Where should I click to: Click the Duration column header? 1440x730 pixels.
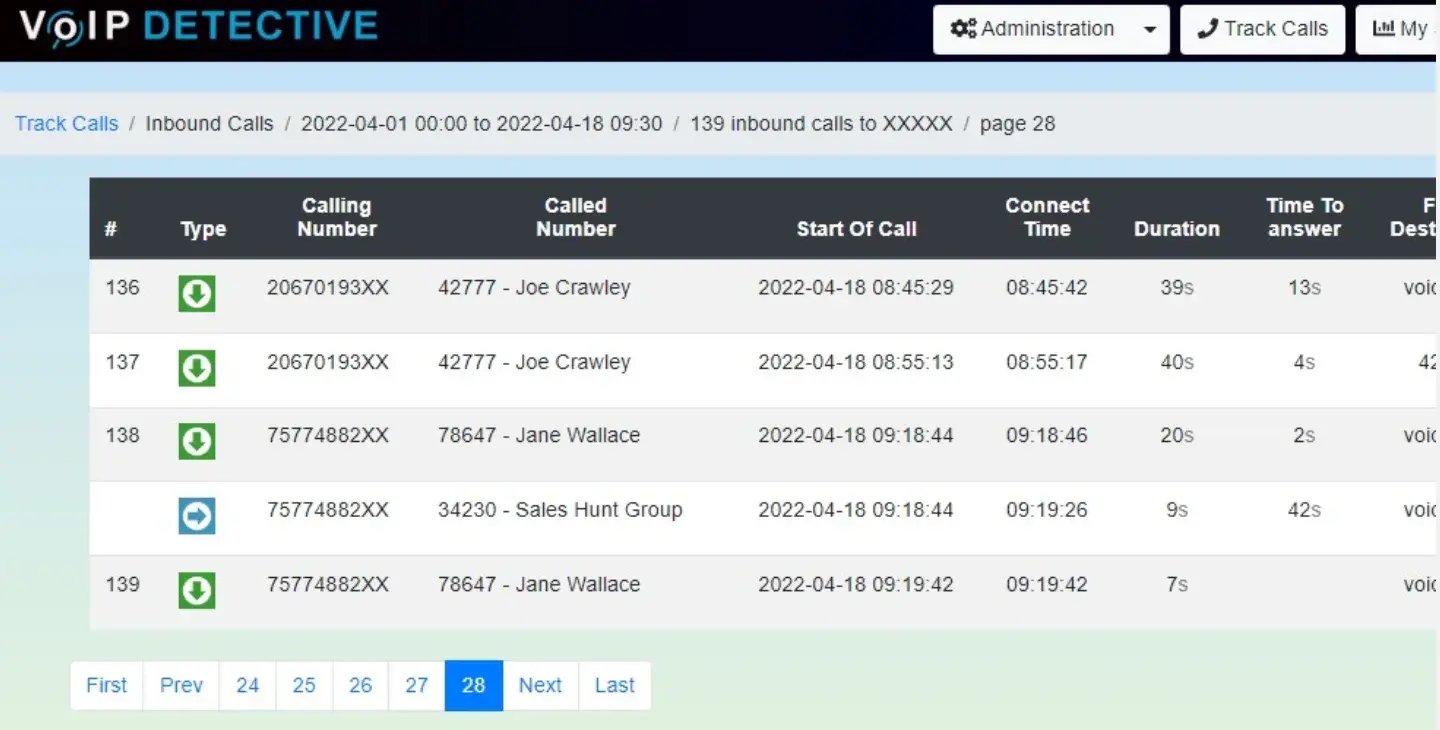[x=1176, y=229]
